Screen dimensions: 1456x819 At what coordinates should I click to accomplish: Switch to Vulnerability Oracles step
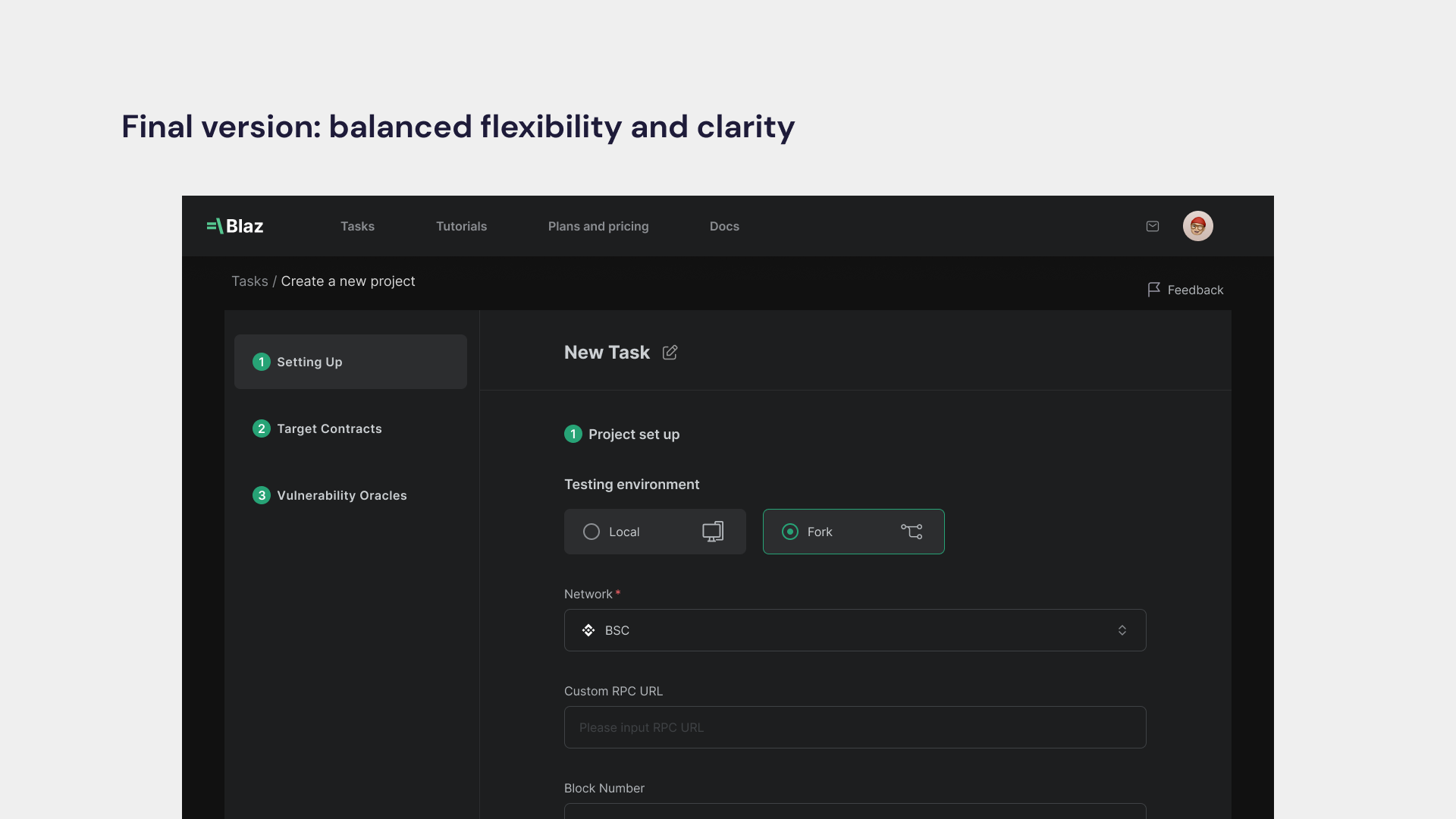pos(341,495)
